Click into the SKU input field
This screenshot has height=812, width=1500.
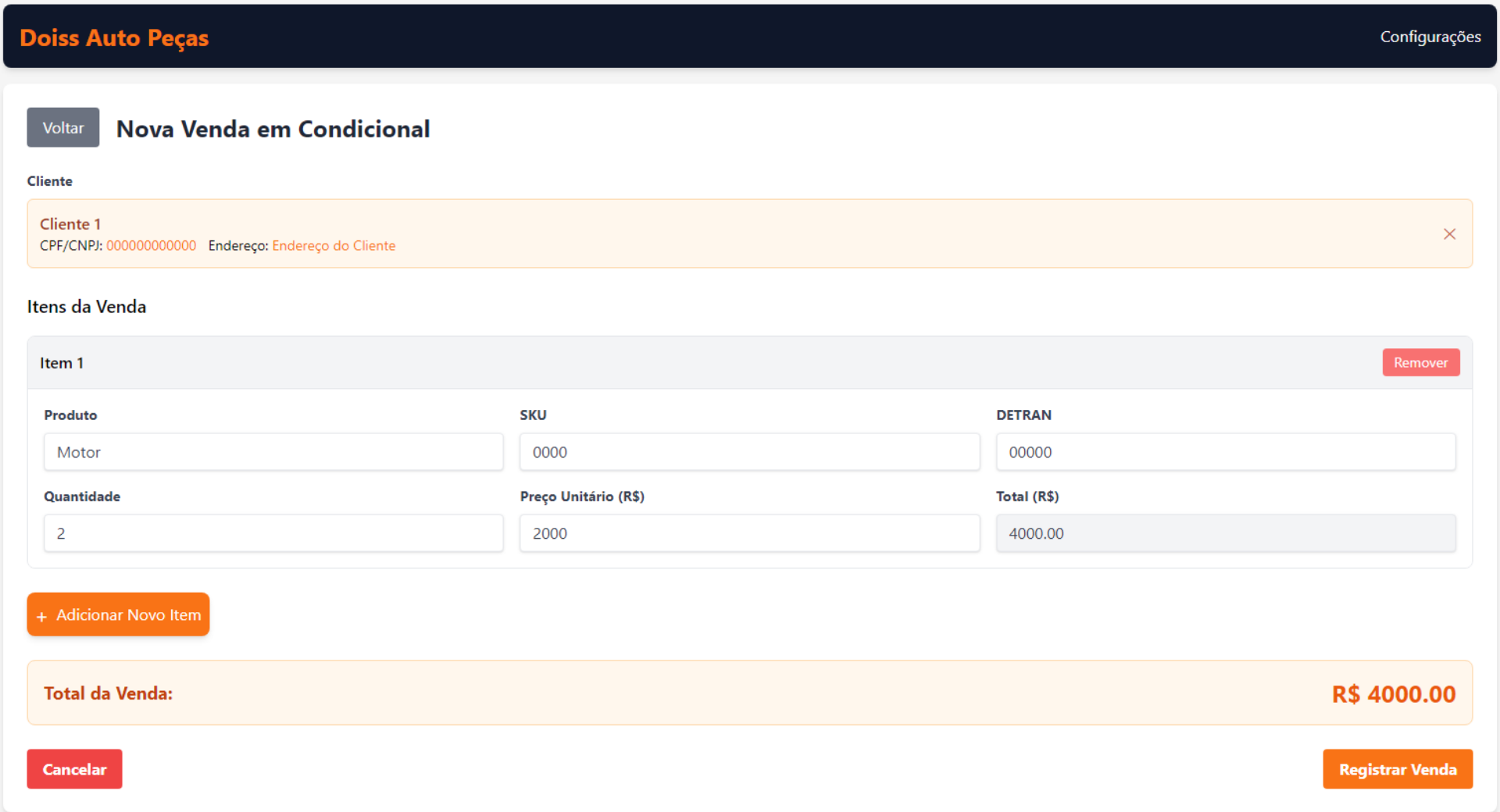(749, 452)
